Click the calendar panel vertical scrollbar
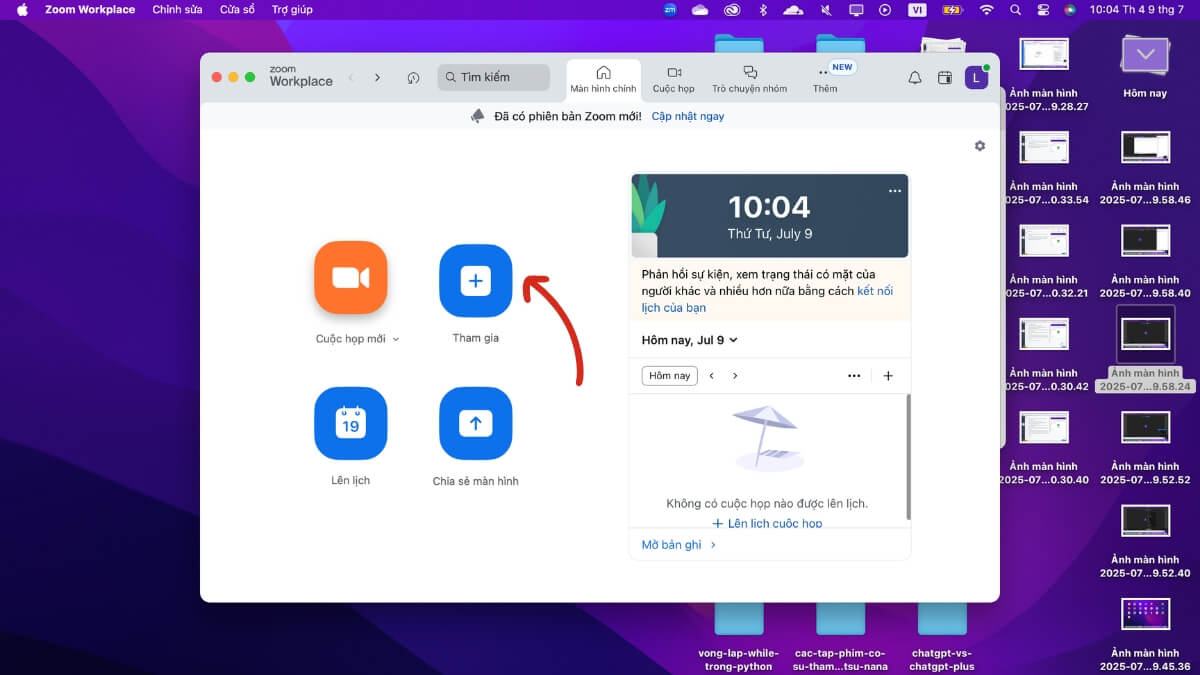The image size is (1200, 675). tap(908, 455)
